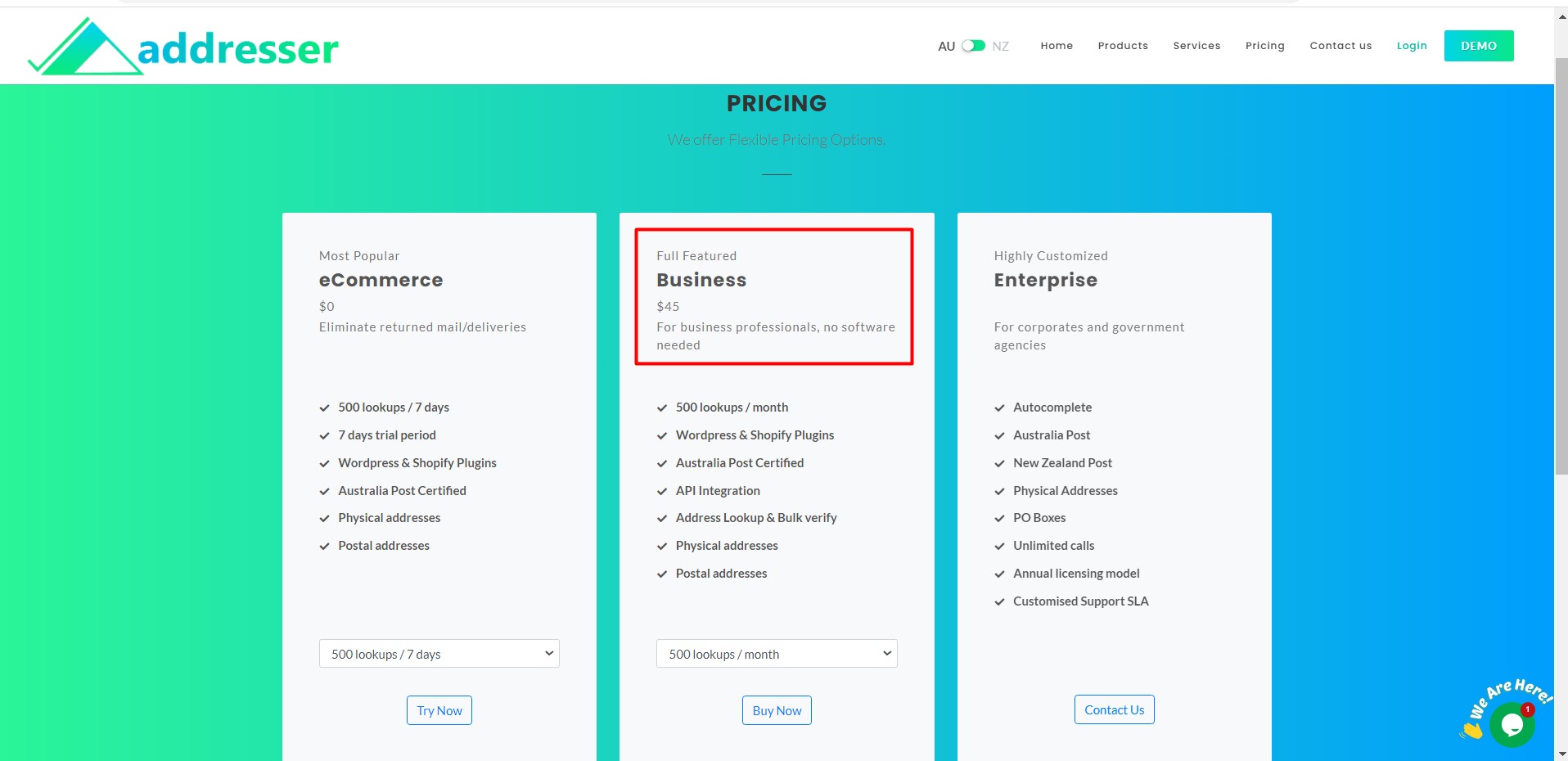The image size is (1568, 761).
Task: Click checkmark next to 7 days trial period
Action: coord(324,435)
